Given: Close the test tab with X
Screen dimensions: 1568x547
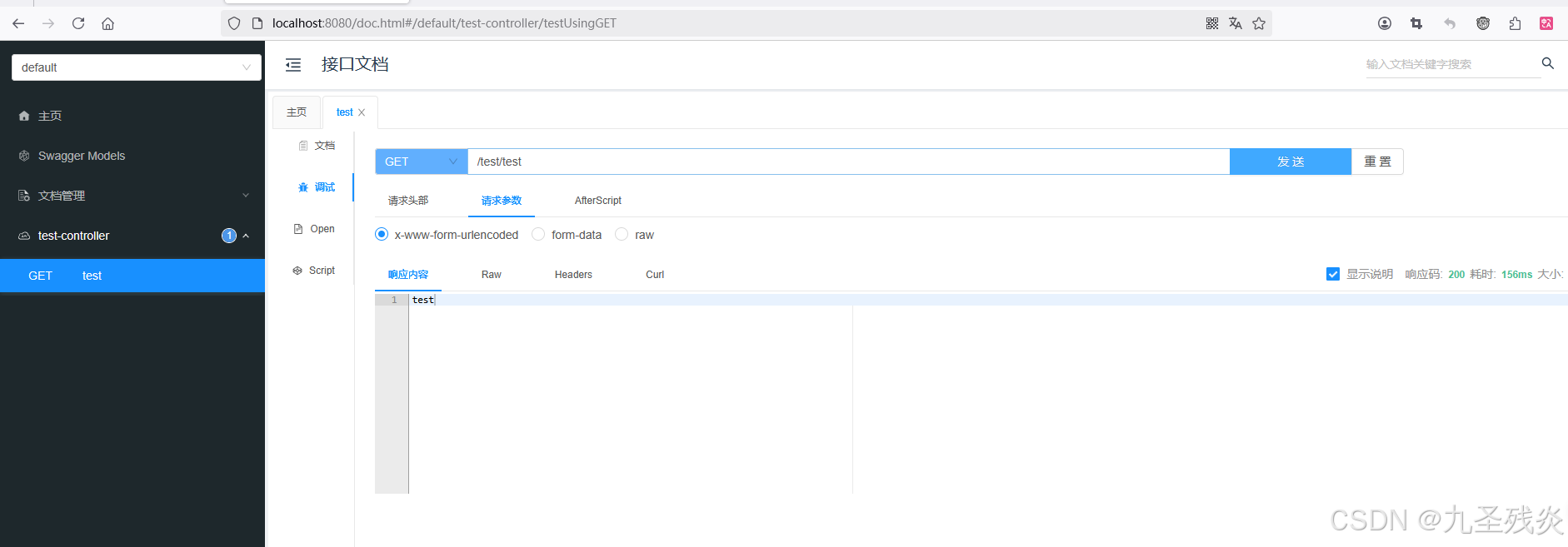Looking at the screenshot, I should click(362, 112).
